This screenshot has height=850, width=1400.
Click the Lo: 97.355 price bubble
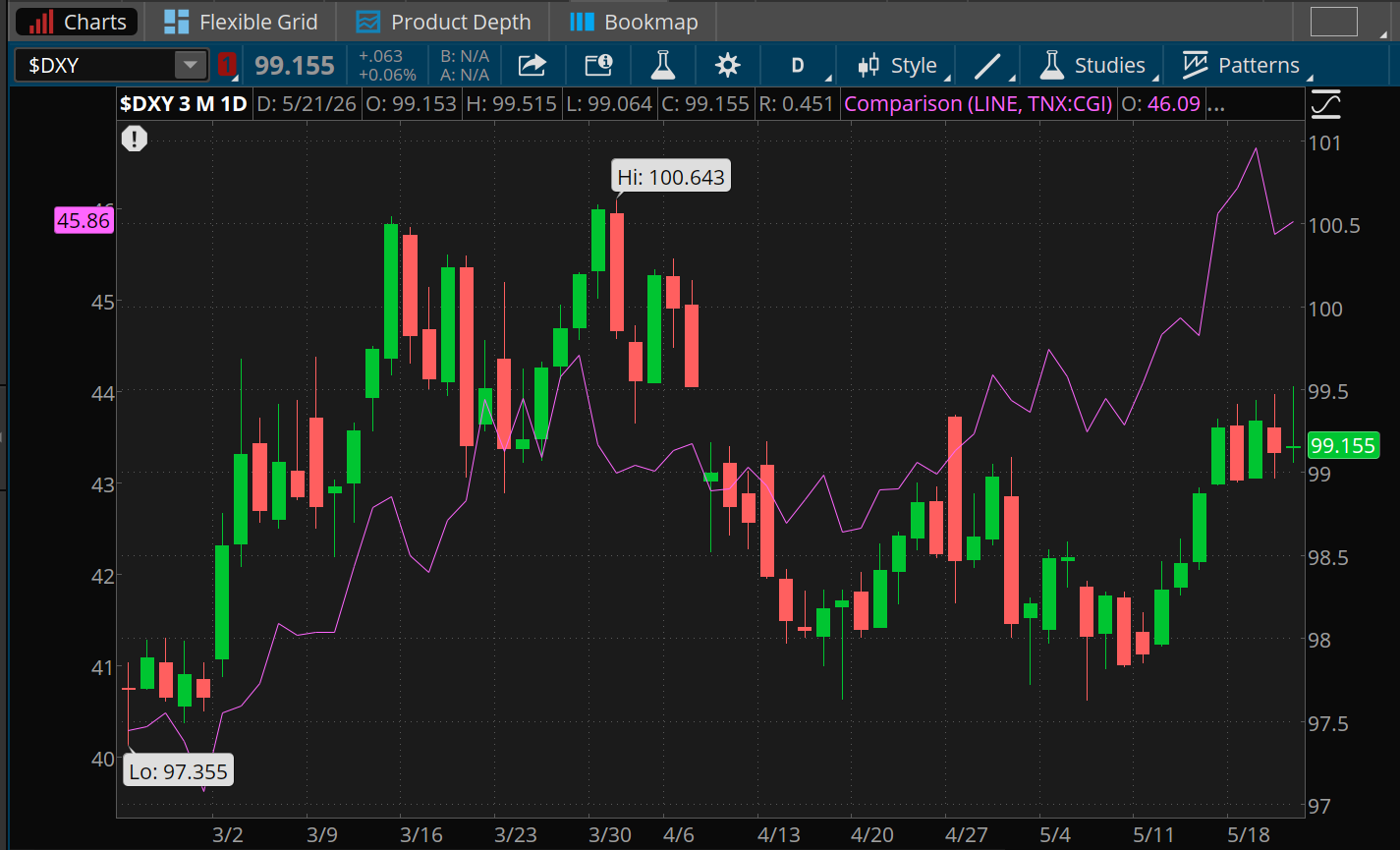click(178, 771)
